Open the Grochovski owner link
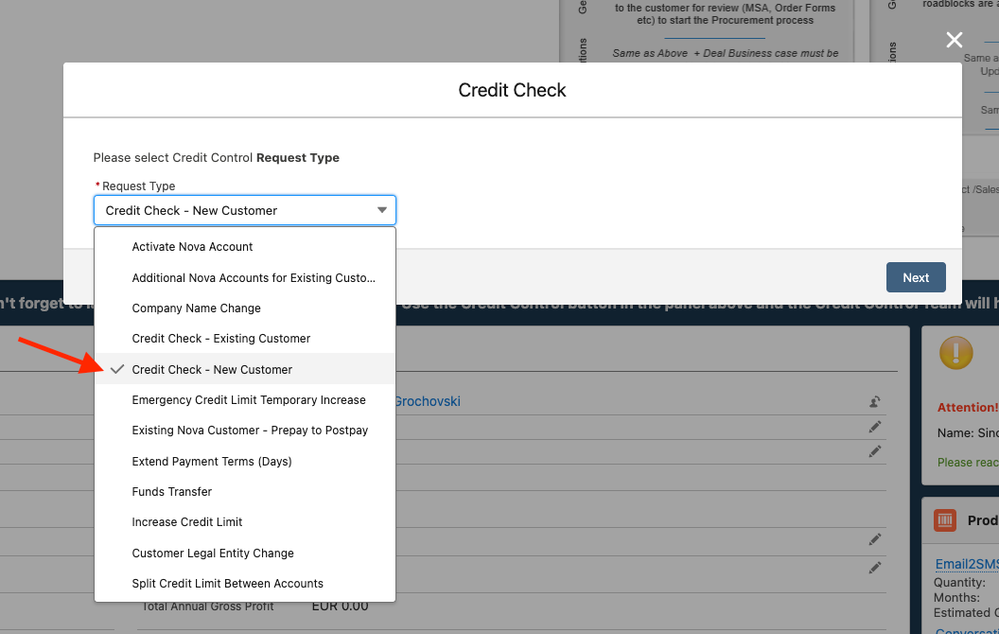The image size is (999, 634). [x=428, y=401]
